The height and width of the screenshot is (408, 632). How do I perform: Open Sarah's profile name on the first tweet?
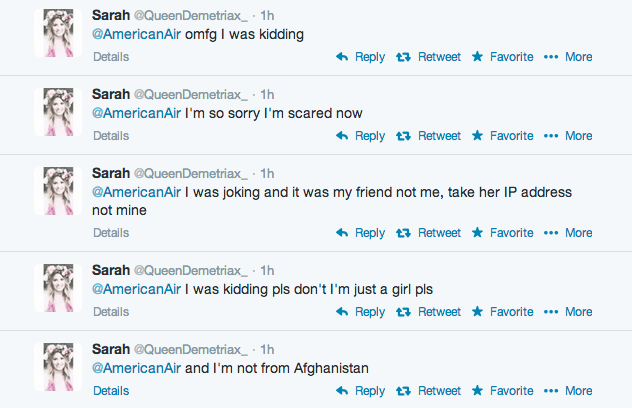(x=110, y=16)
